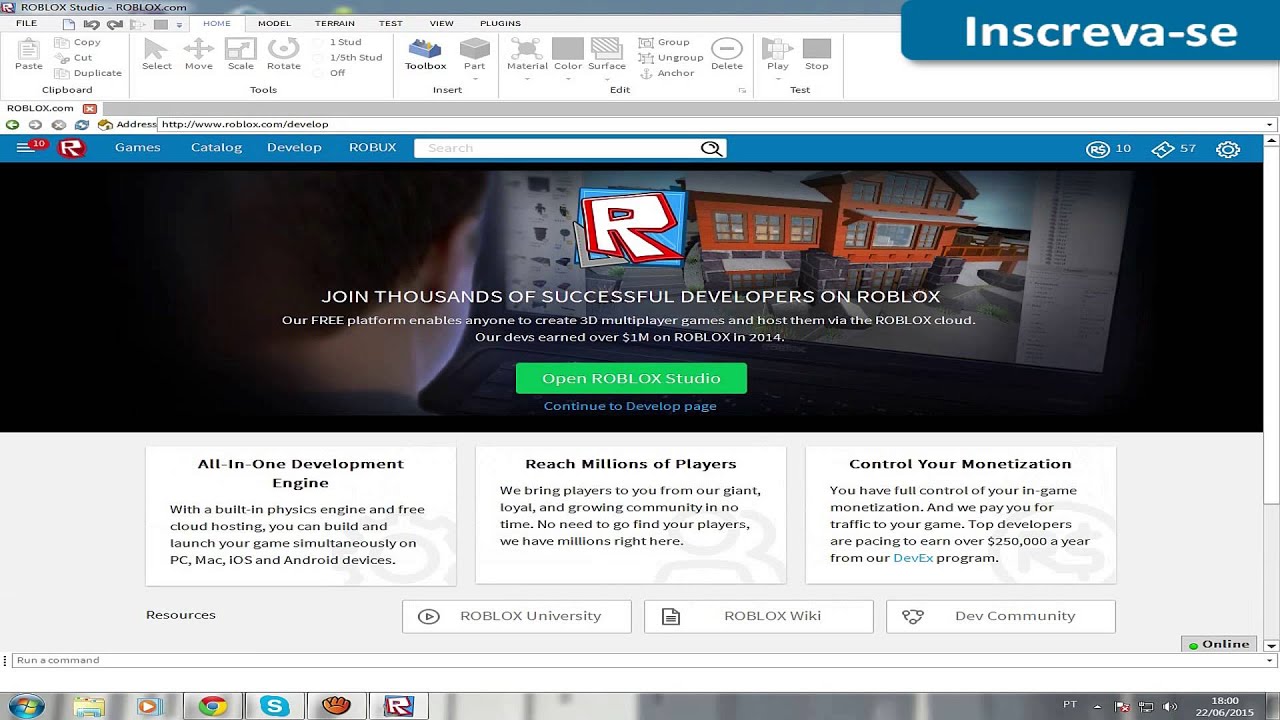Open the ROBLOX University resource
The image size is (1280, 720).
(517, 616)
